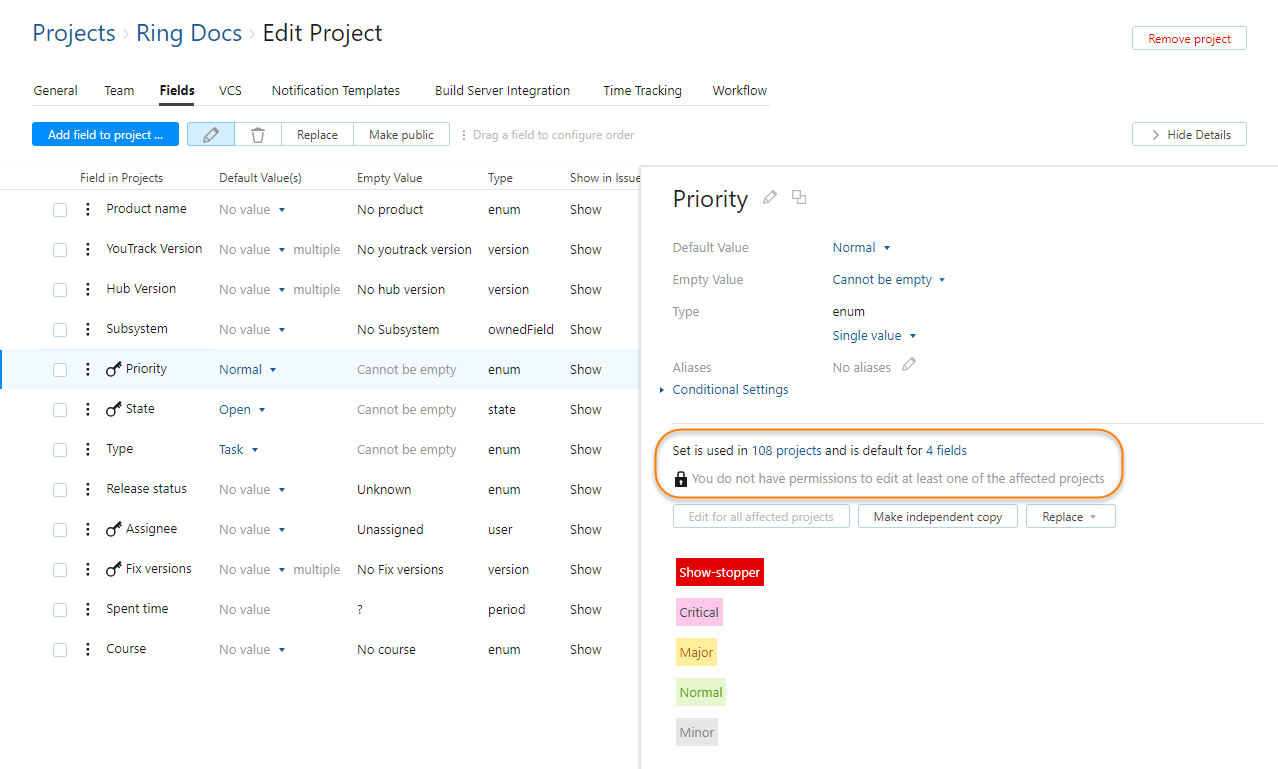Click the copy icon next to Priority heading

(798, 197)
